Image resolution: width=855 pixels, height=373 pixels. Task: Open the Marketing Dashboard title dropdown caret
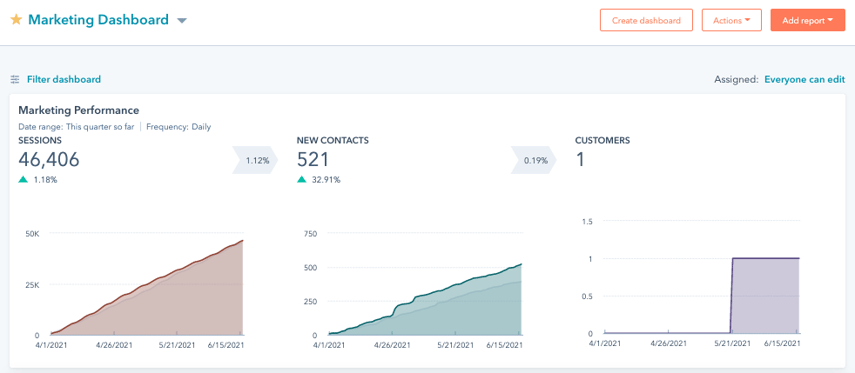[182, 21]
